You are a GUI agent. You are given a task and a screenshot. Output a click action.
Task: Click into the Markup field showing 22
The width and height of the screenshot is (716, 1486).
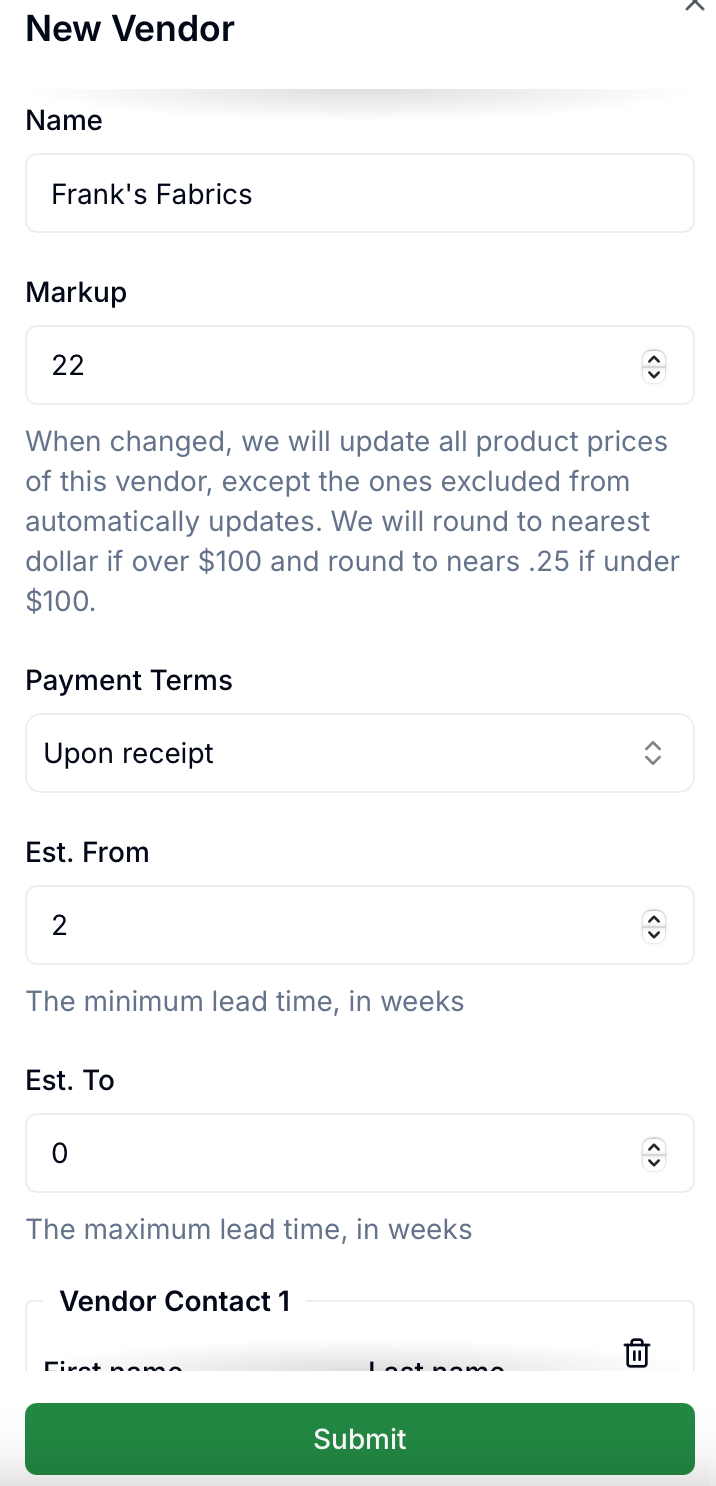point(360,365)
